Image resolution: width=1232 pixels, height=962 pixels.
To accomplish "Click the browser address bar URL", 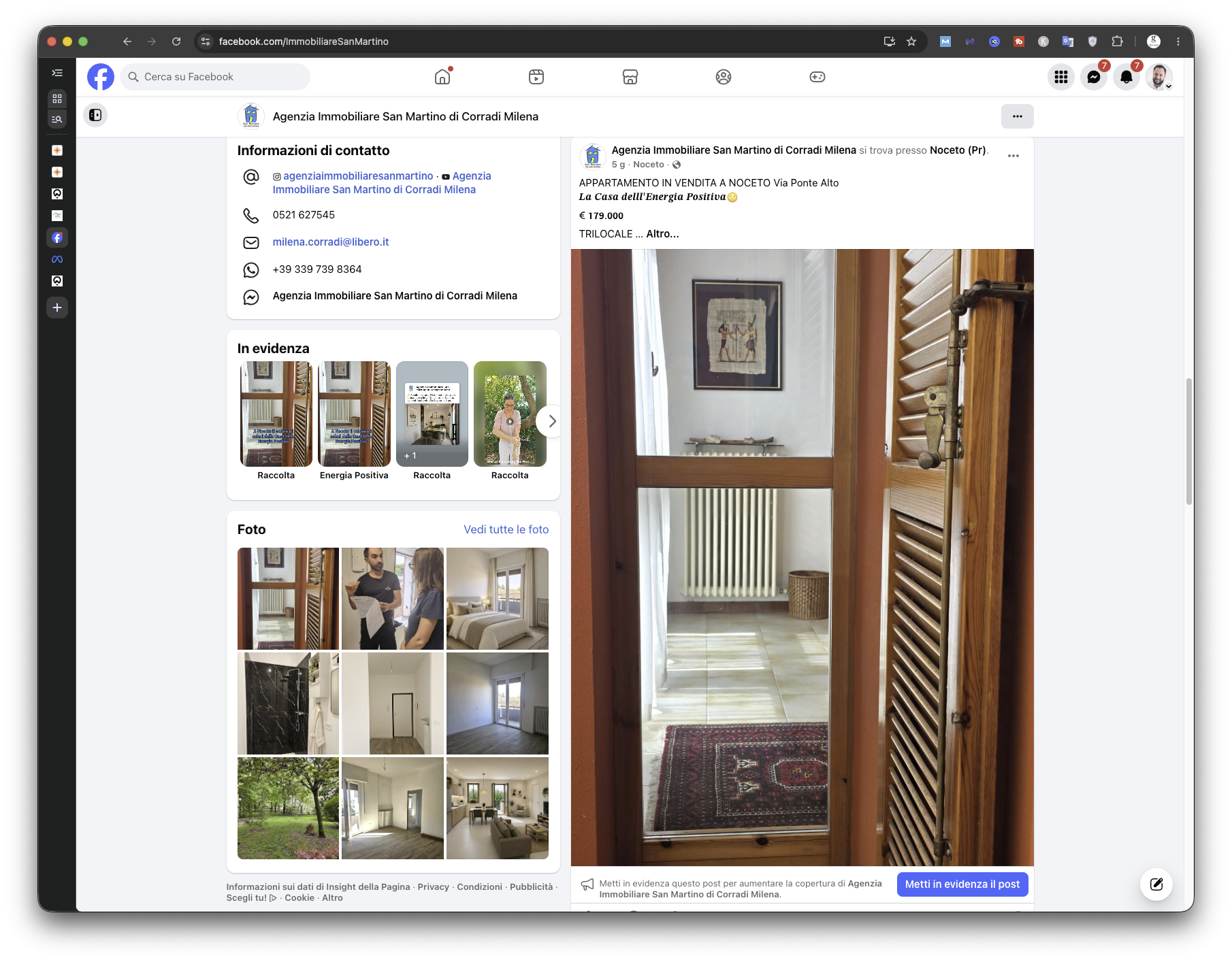I will 304,42.
